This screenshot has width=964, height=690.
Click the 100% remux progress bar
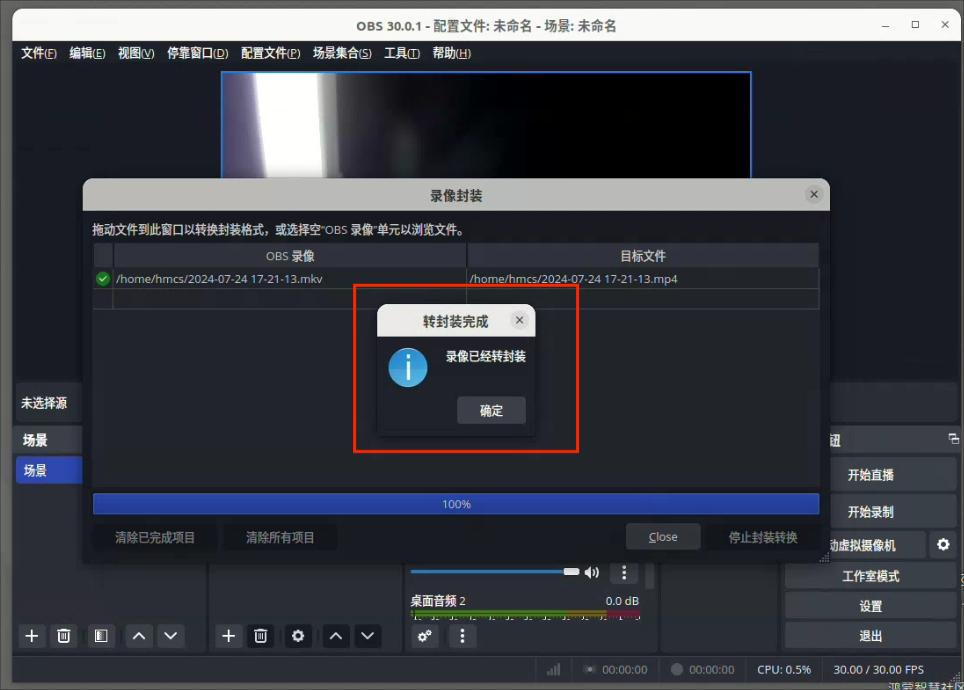456,504
